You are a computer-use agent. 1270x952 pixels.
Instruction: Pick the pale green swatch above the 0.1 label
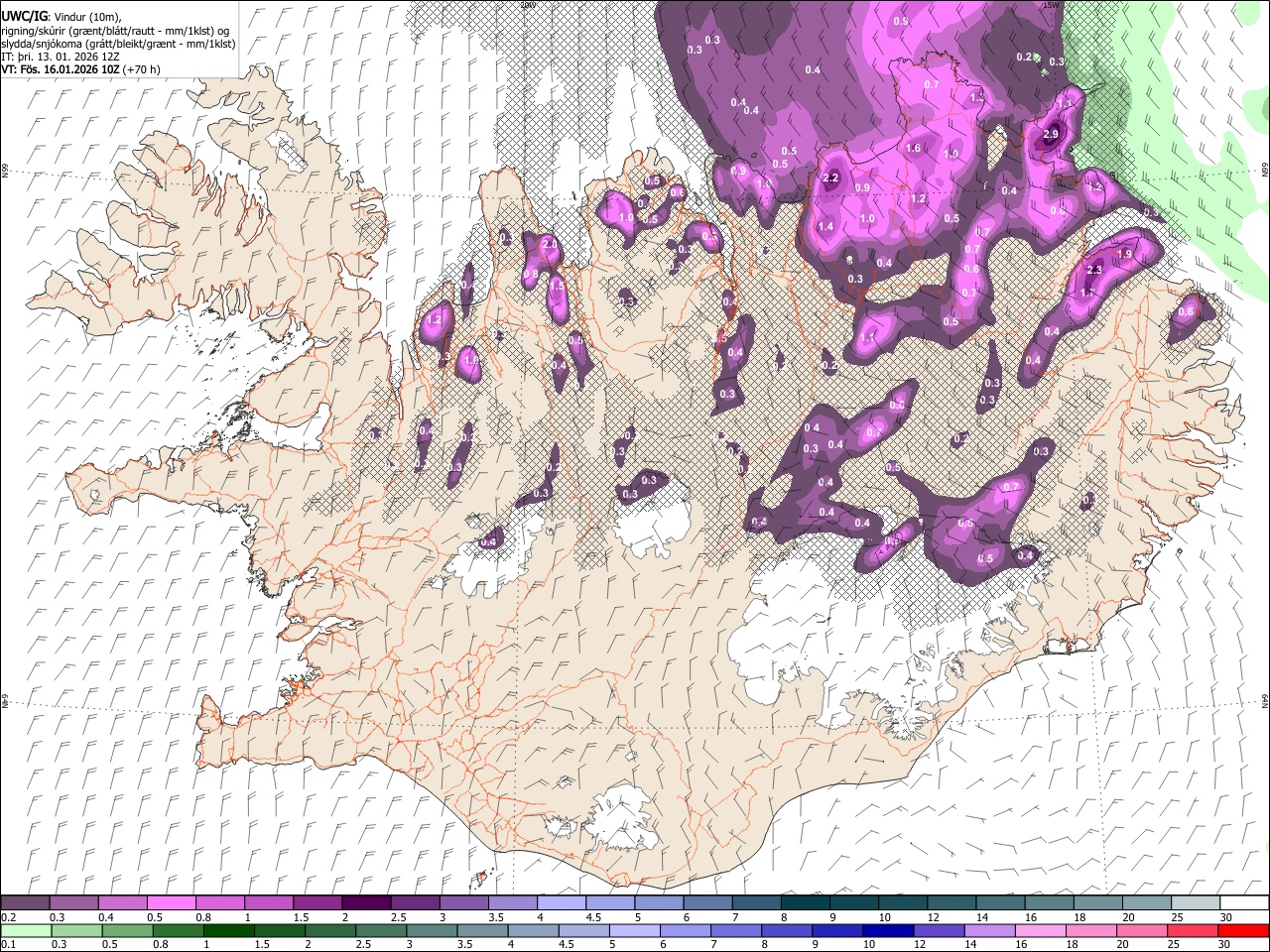pyautogui.click(x=26, y=931)
